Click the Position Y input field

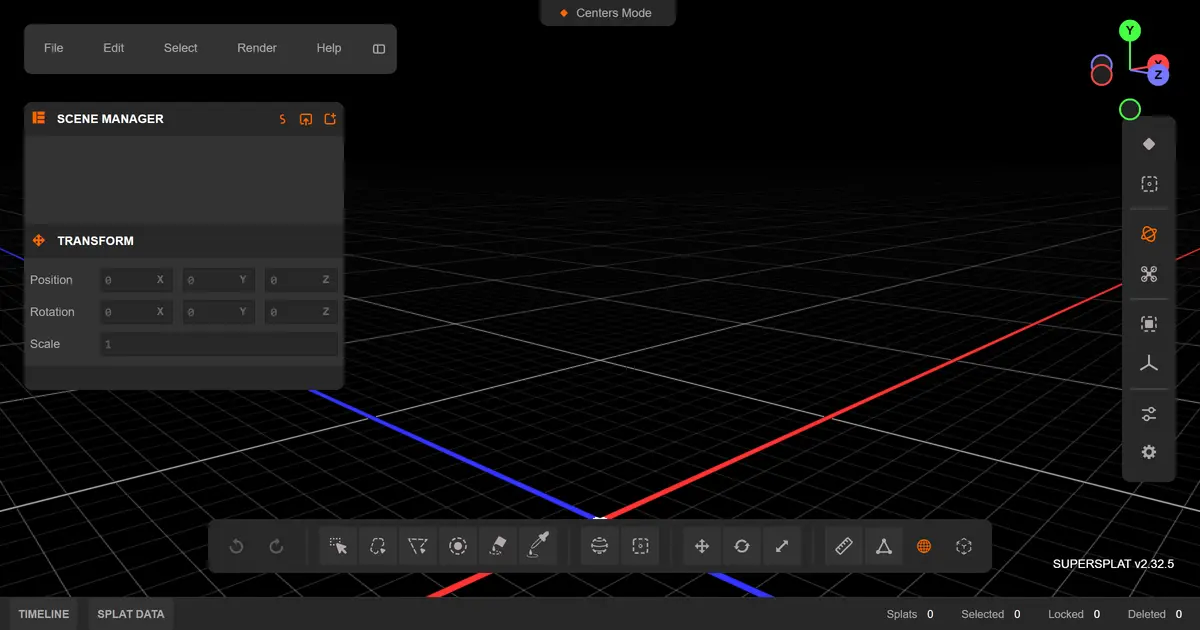(x=218, y=280)
